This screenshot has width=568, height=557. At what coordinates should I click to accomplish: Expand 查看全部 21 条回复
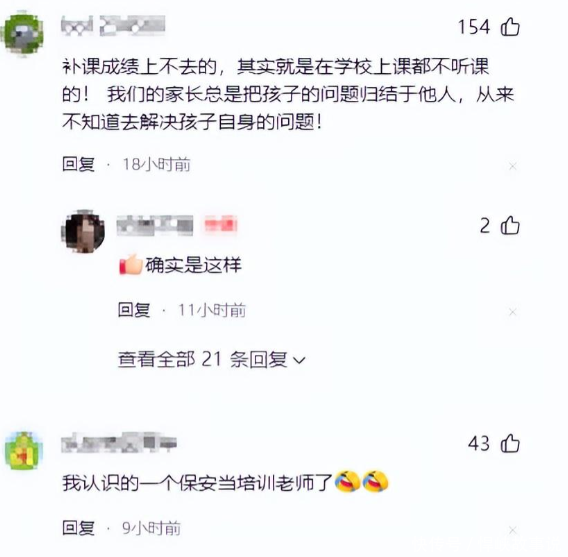tap(212, 360)
